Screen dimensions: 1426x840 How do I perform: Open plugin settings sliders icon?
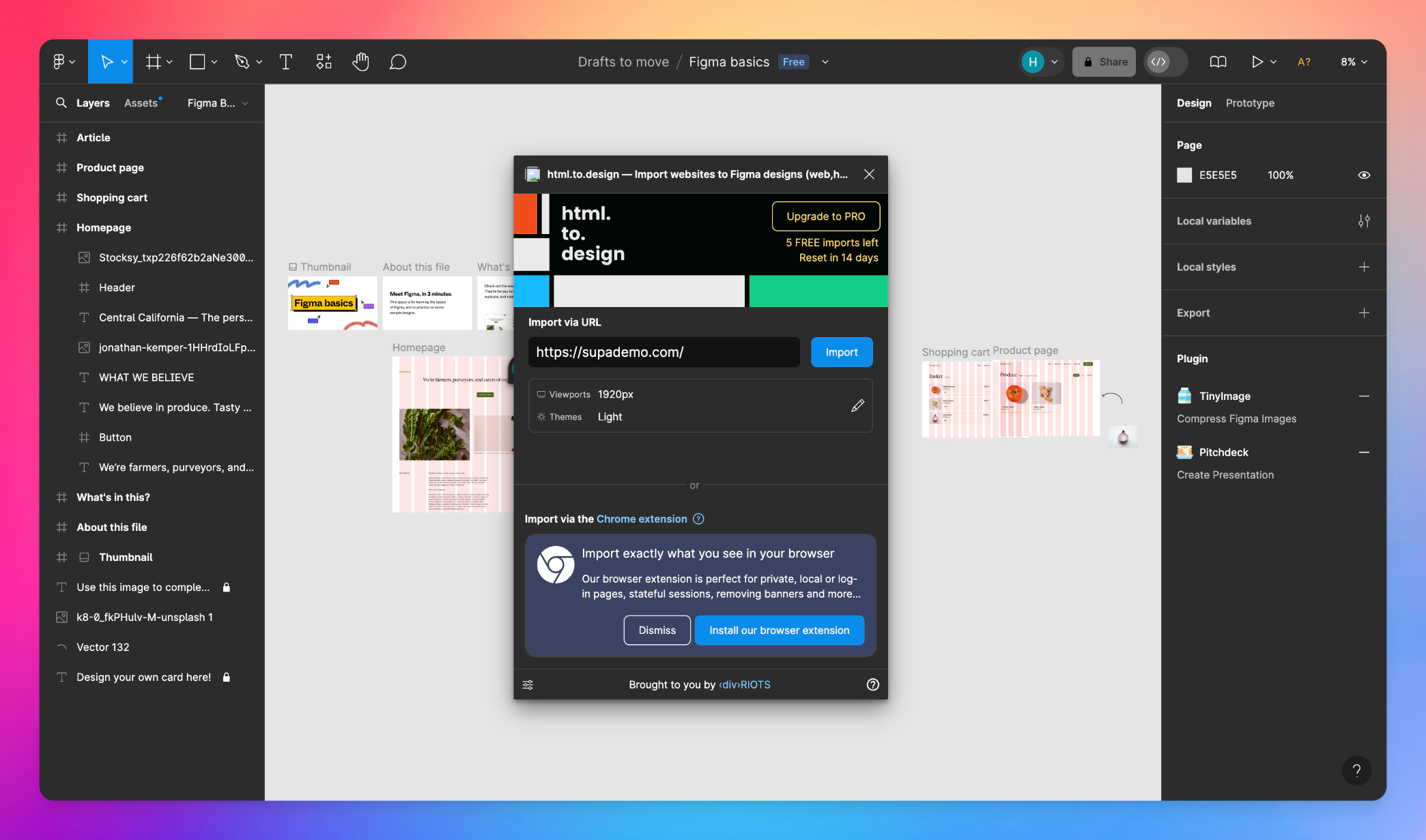(x=528, y=684)
